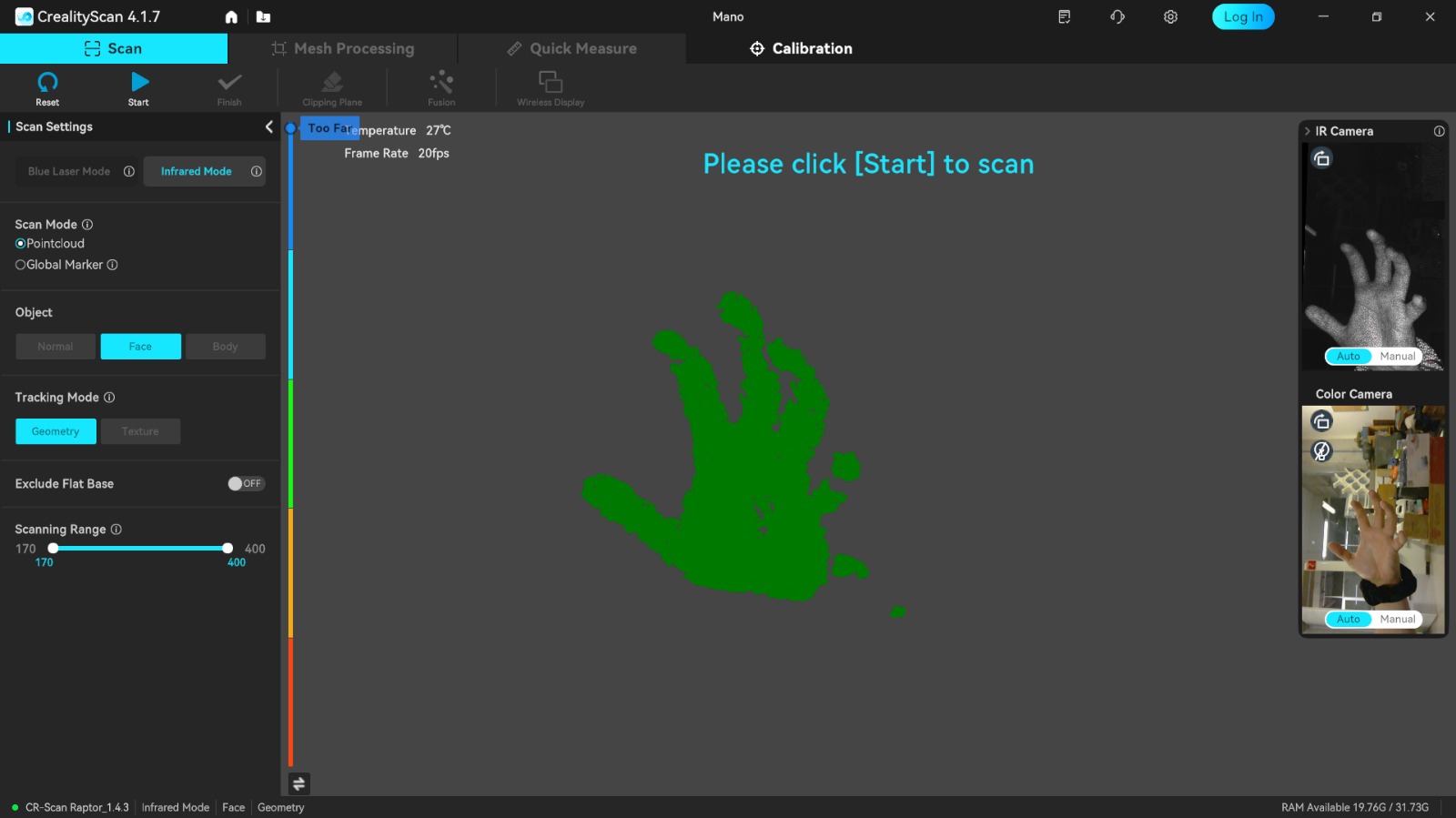Click the Color Camera preview image
This screenshot has width=1456, height=818.
coord(1373,520)
